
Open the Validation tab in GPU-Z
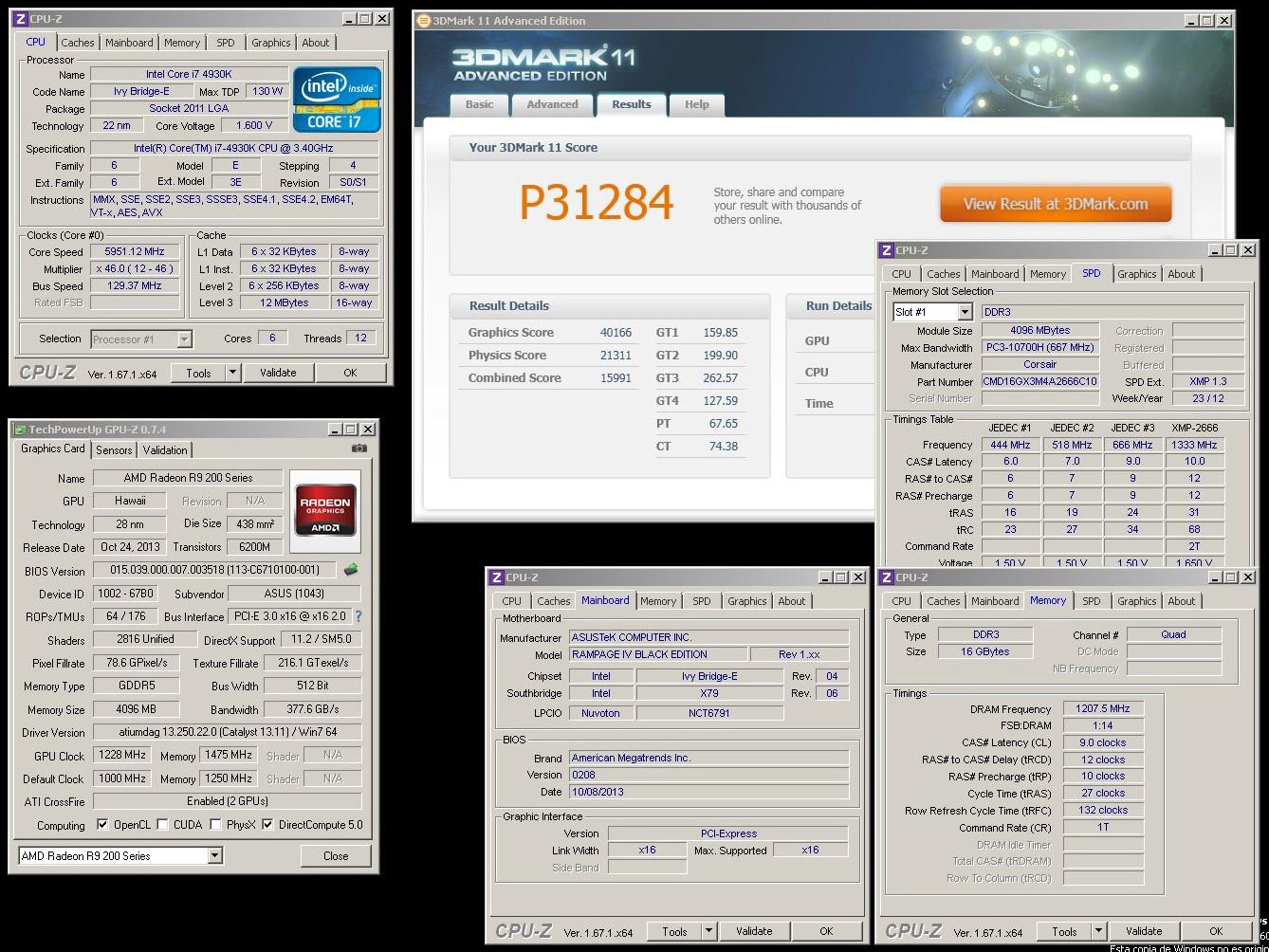coord(165,450)
